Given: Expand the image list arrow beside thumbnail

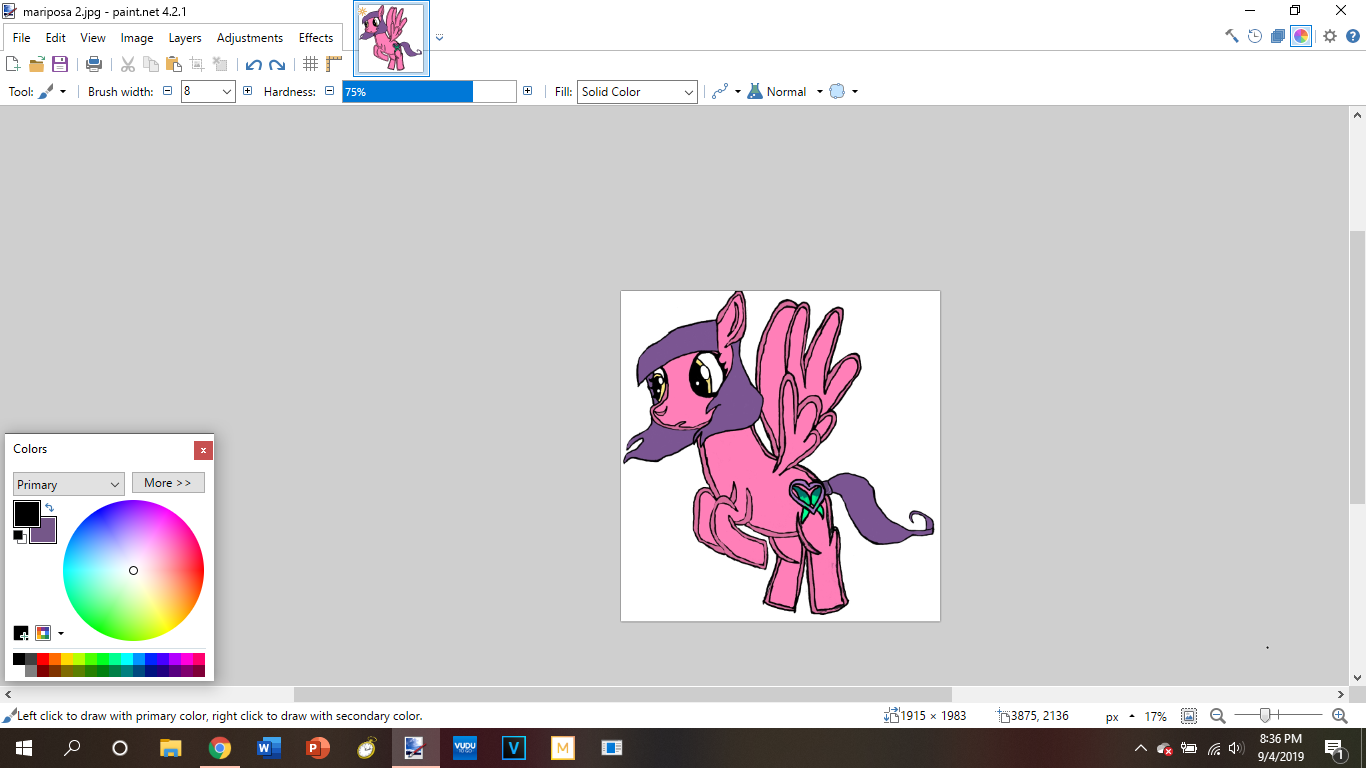Looking at the screenshot, I should (x=439, y=38).
